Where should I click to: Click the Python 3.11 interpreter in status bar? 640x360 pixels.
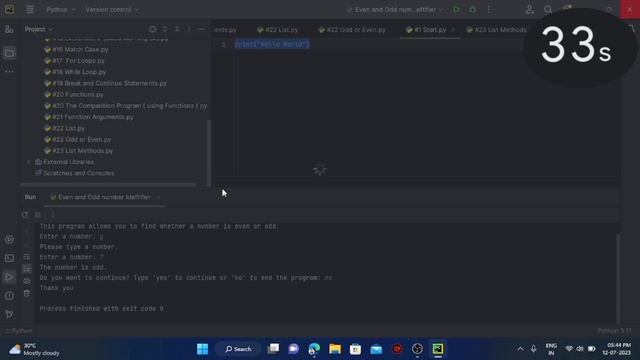click(614, 331)
